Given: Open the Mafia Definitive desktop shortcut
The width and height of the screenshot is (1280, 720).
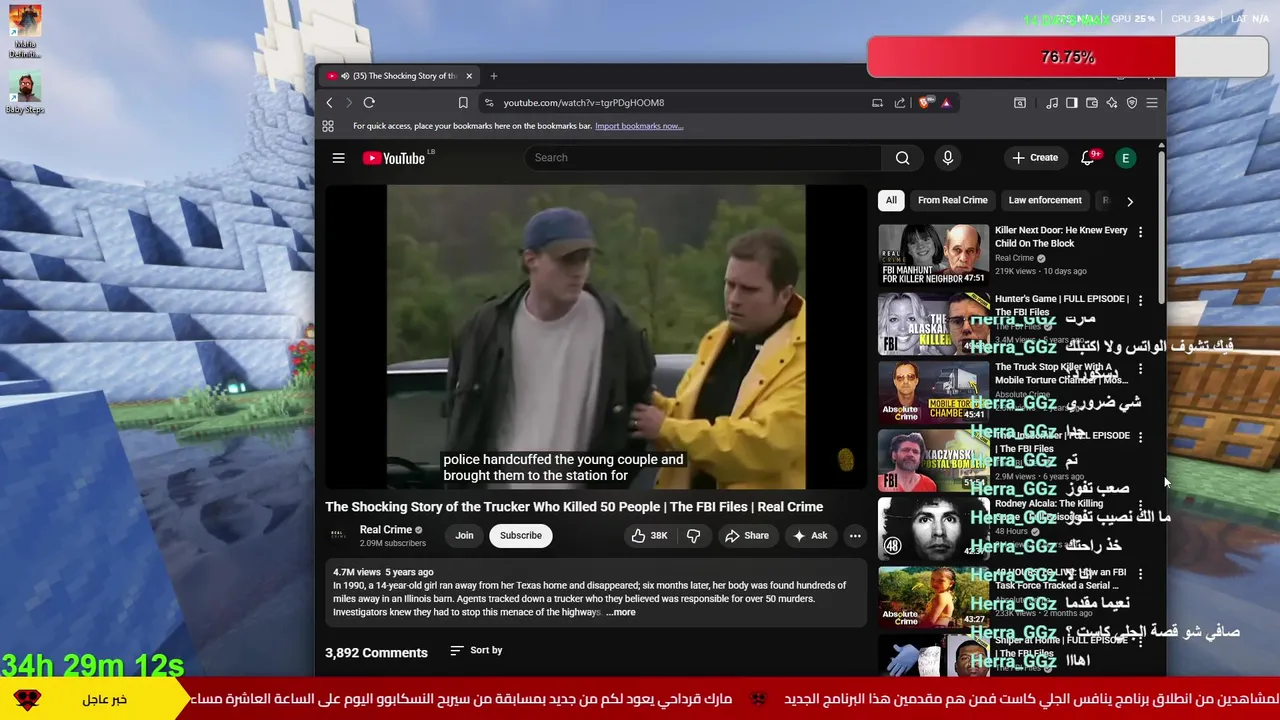Looking at the screenshot, I should [x=25, y=31].
